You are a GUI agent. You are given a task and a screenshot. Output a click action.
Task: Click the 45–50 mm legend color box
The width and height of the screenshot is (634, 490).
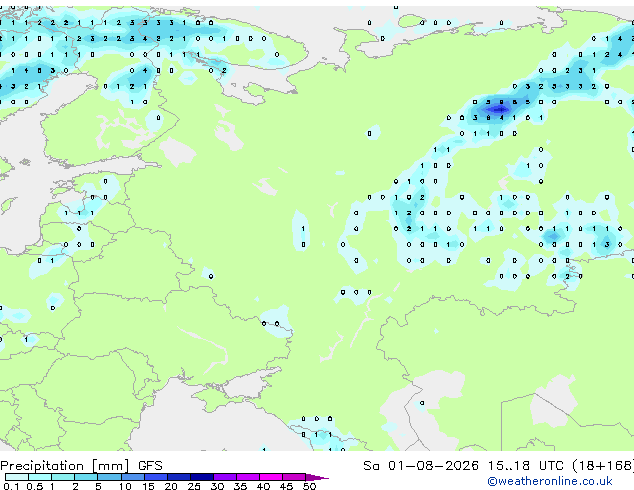point(294,477)
